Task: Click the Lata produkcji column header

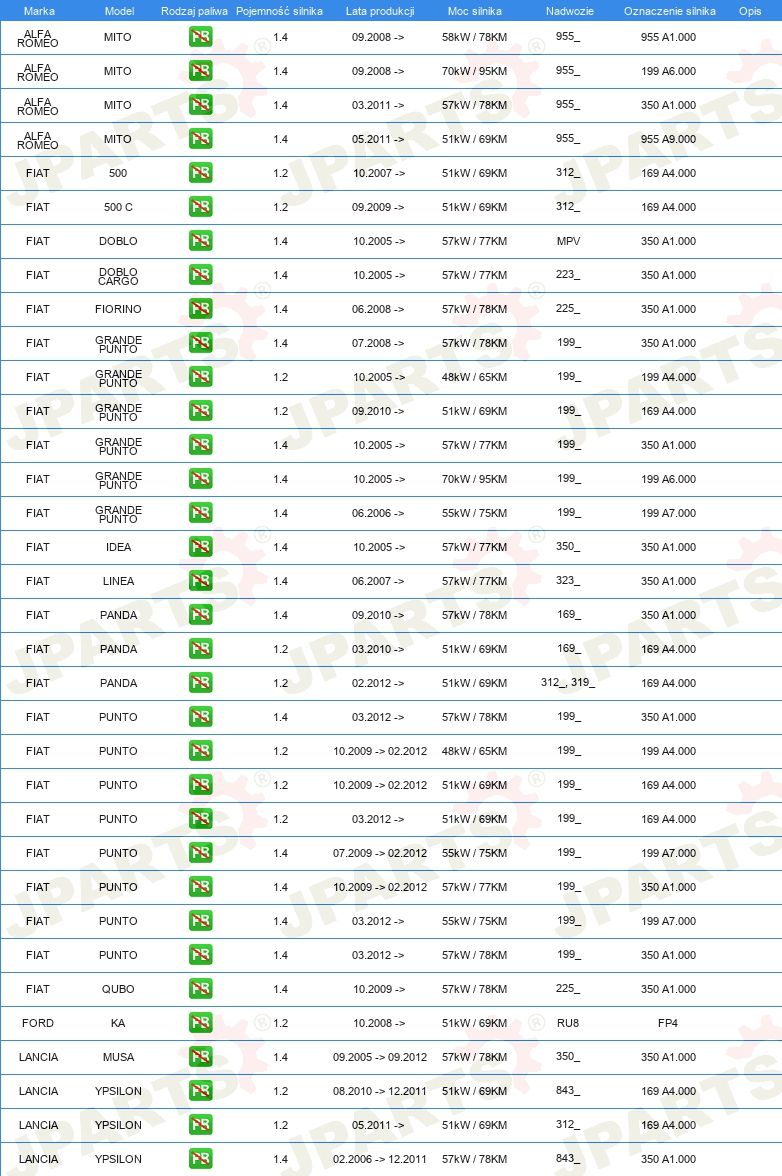Action: [x=380, y=11]
